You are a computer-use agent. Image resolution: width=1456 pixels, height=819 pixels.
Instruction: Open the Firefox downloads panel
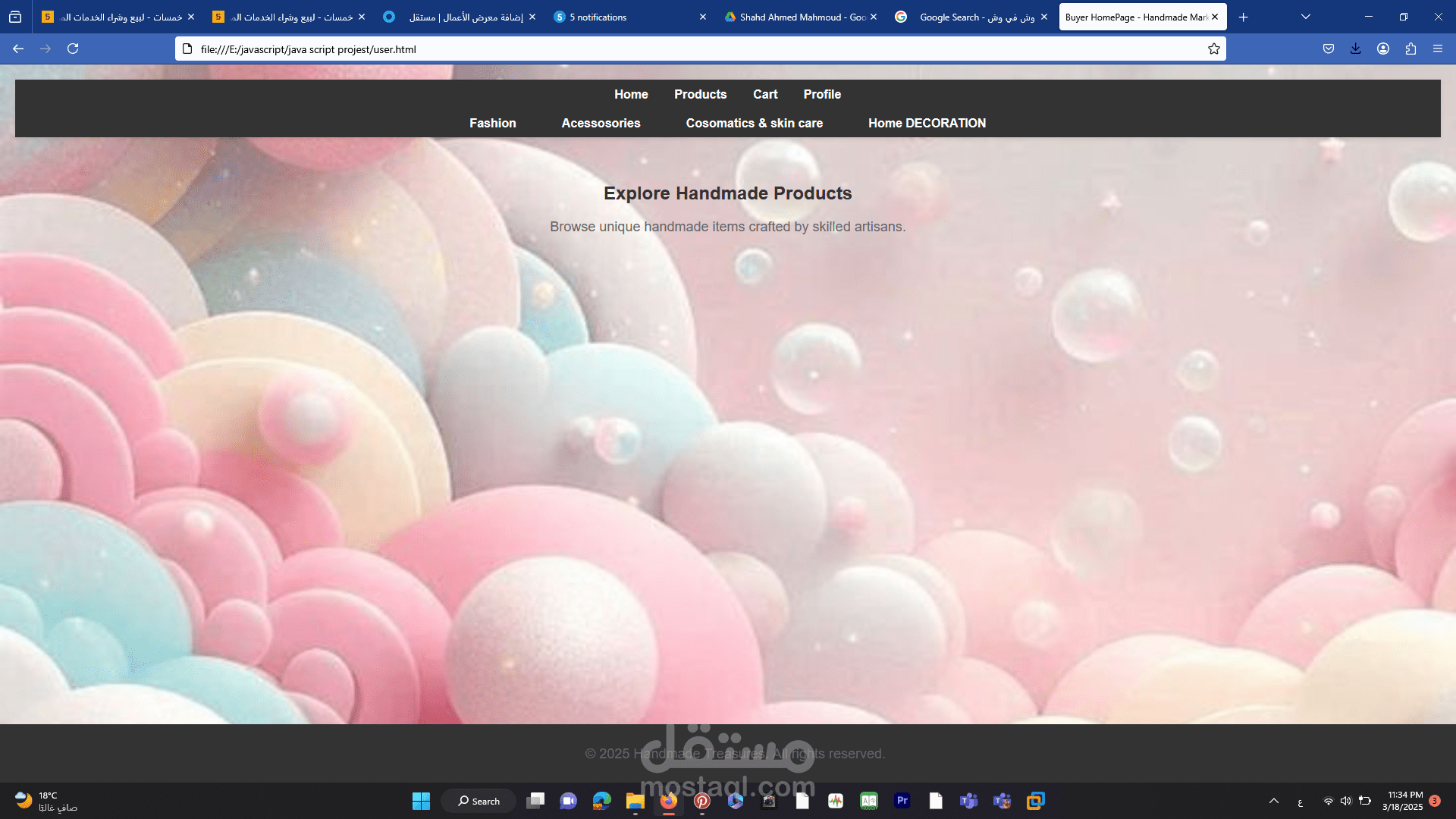pos(1356,49)
